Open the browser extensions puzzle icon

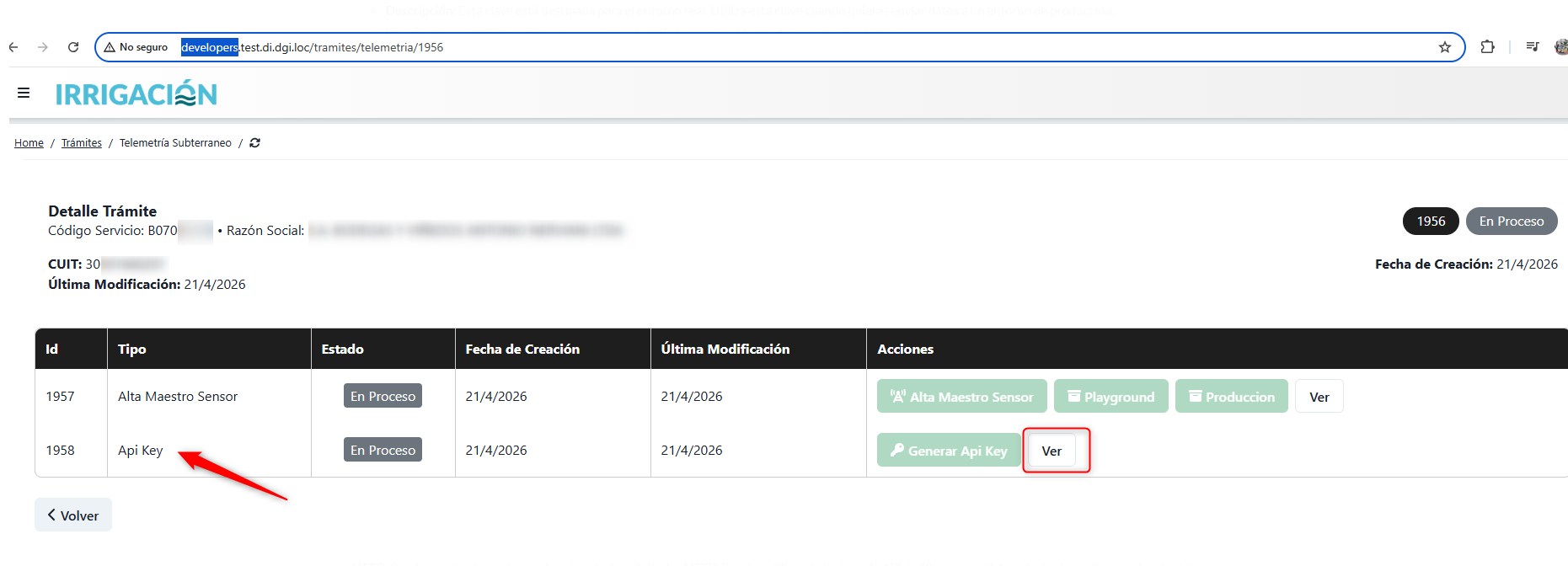(1487, 47)
